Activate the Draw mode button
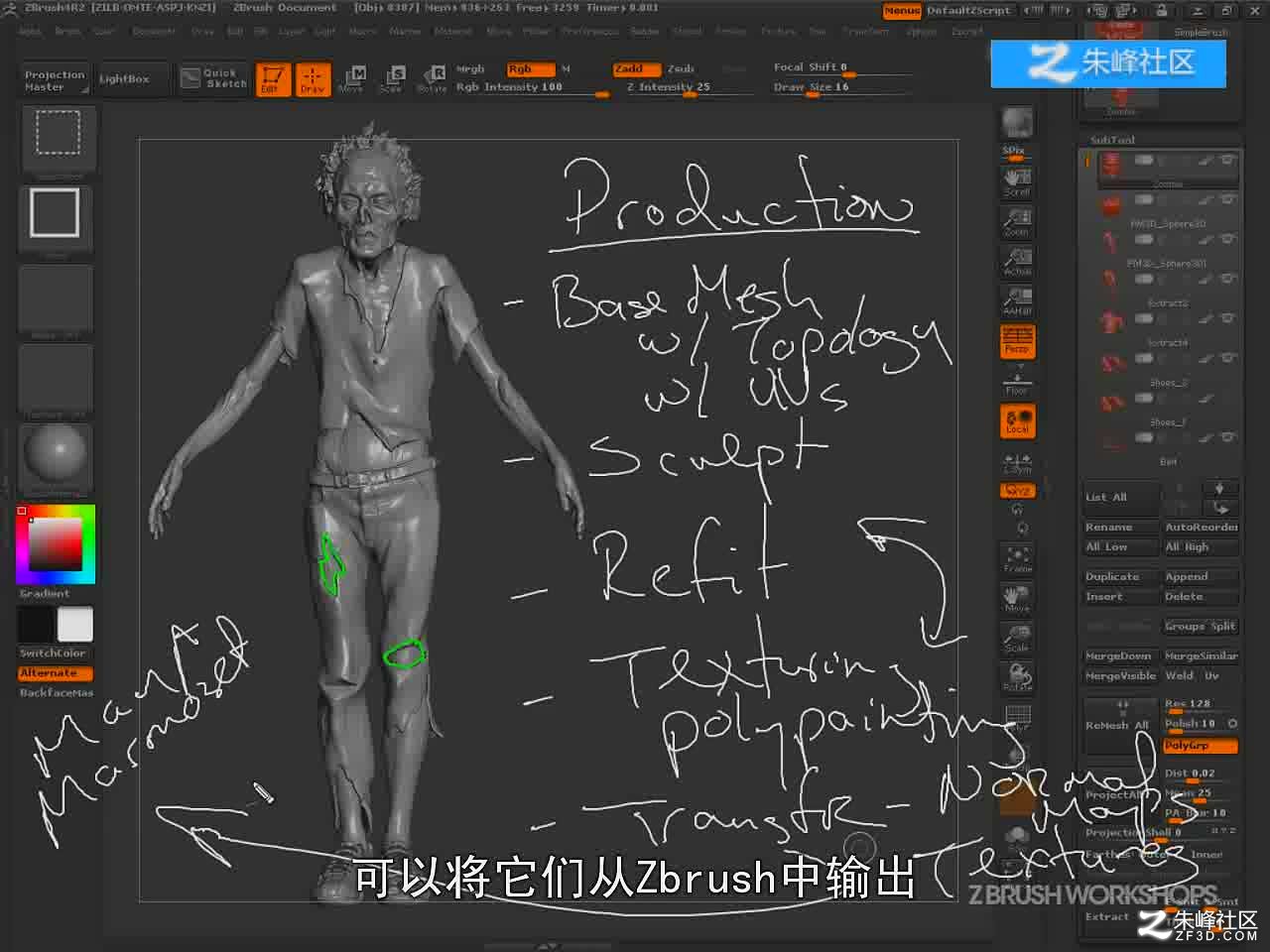The image size is (1270, 952). pyautogui.click(x=313, y=78)
